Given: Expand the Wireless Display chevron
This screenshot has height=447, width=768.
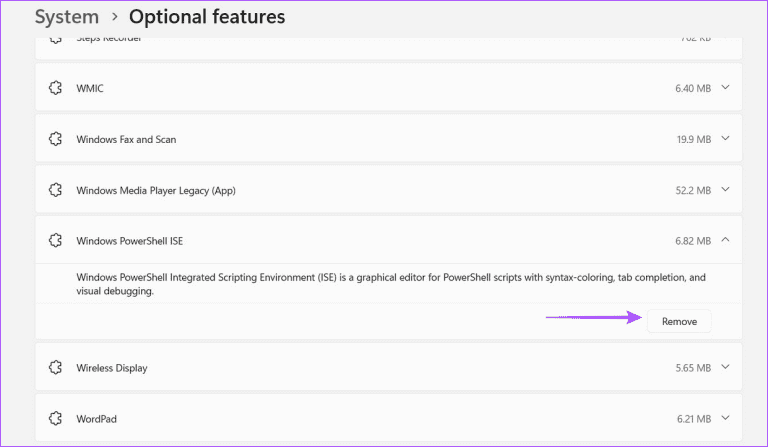Looking at the screenshot, I should (x=726, y=367).
